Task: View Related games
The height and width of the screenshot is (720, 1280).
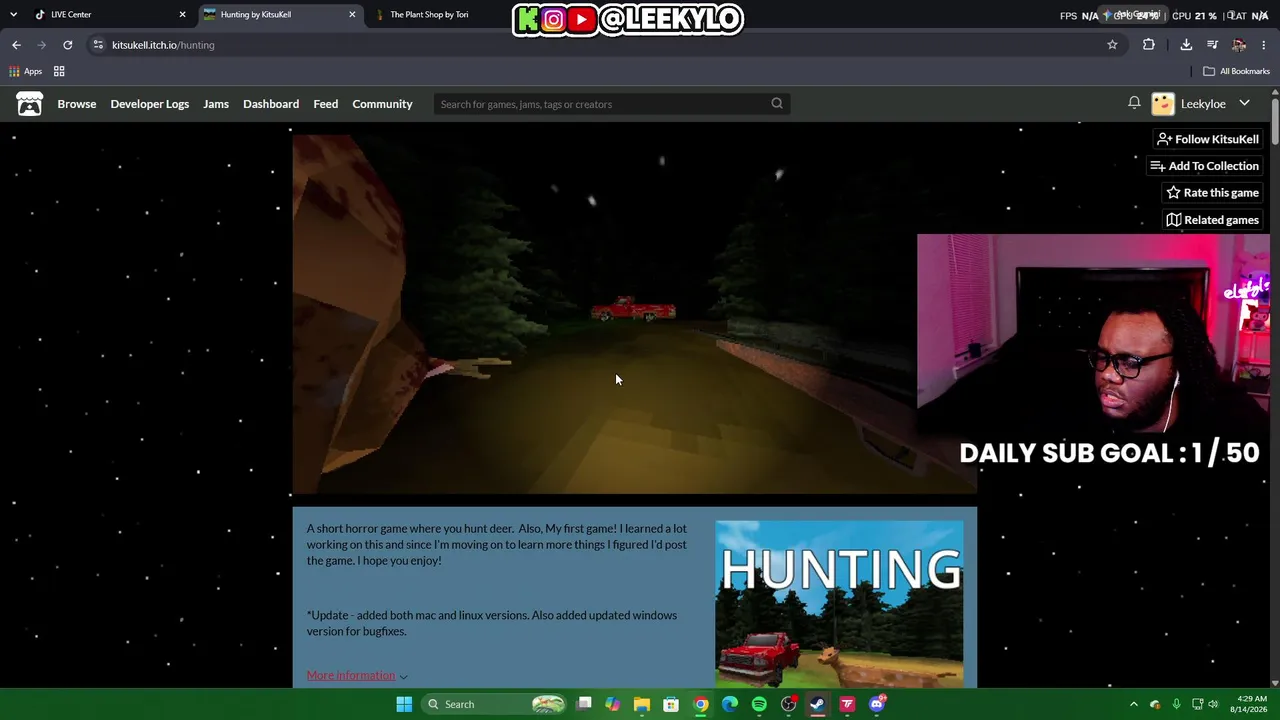Action: click(1212, 220)
